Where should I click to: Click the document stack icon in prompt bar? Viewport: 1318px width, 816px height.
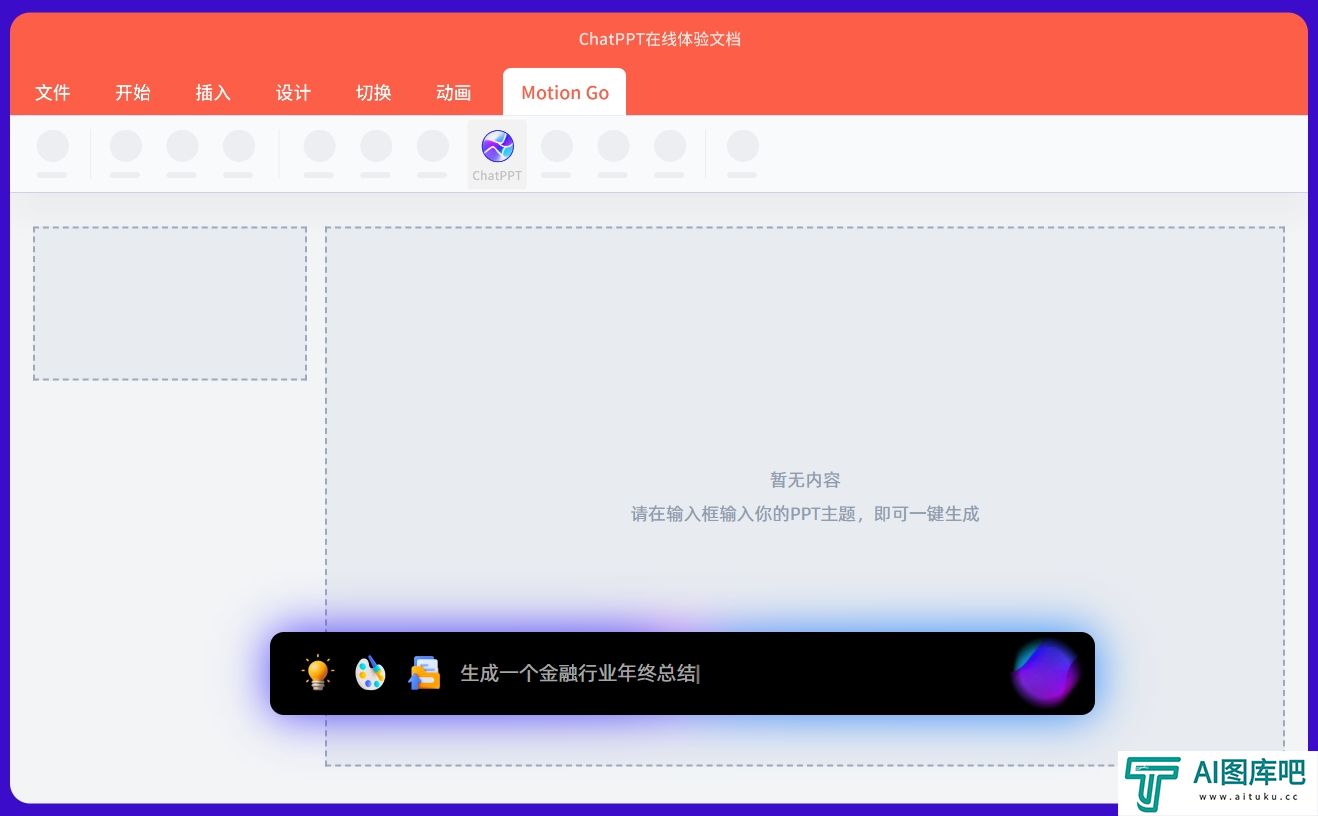(424, 673)
